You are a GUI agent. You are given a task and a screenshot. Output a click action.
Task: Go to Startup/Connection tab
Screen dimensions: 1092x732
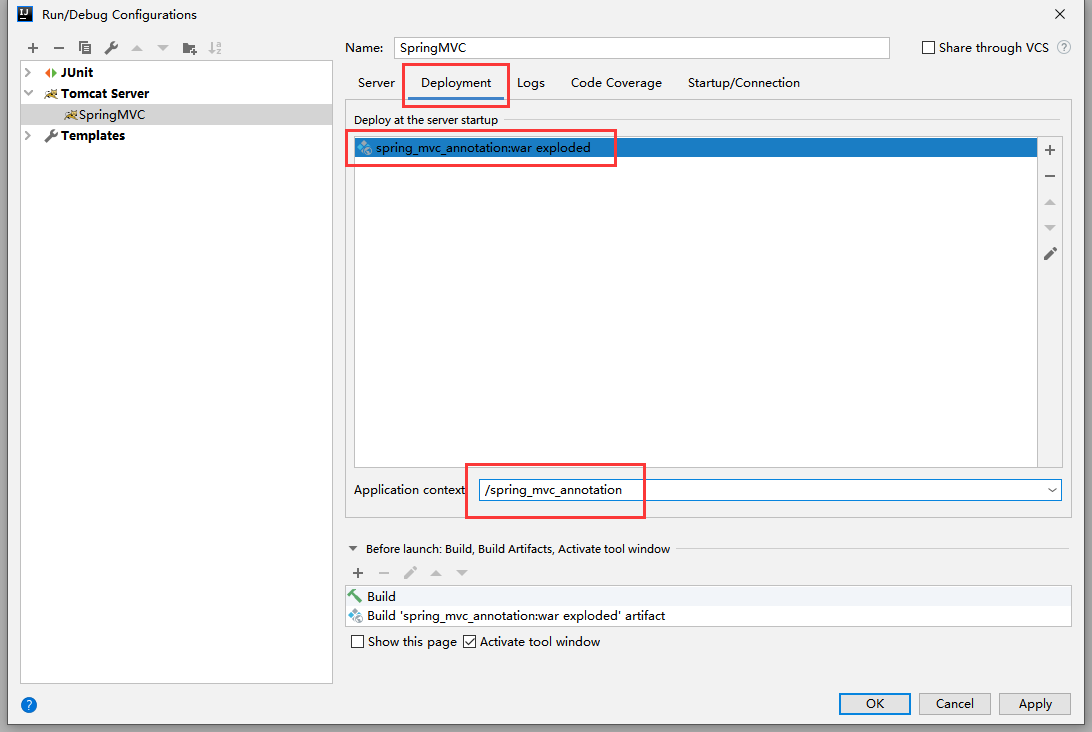pos(744,83)
